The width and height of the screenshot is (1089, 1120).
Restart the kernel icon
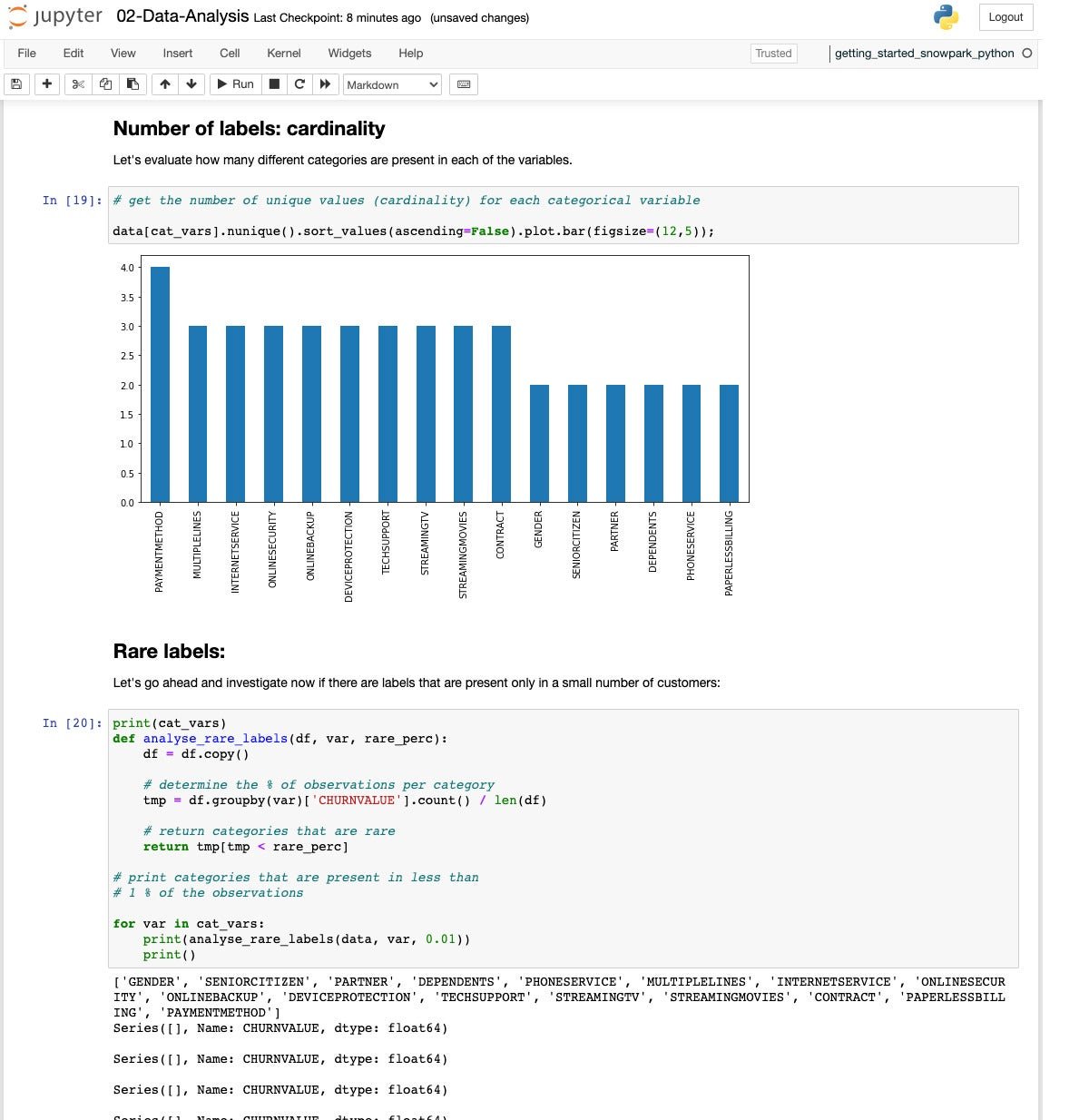coord(299,84)
